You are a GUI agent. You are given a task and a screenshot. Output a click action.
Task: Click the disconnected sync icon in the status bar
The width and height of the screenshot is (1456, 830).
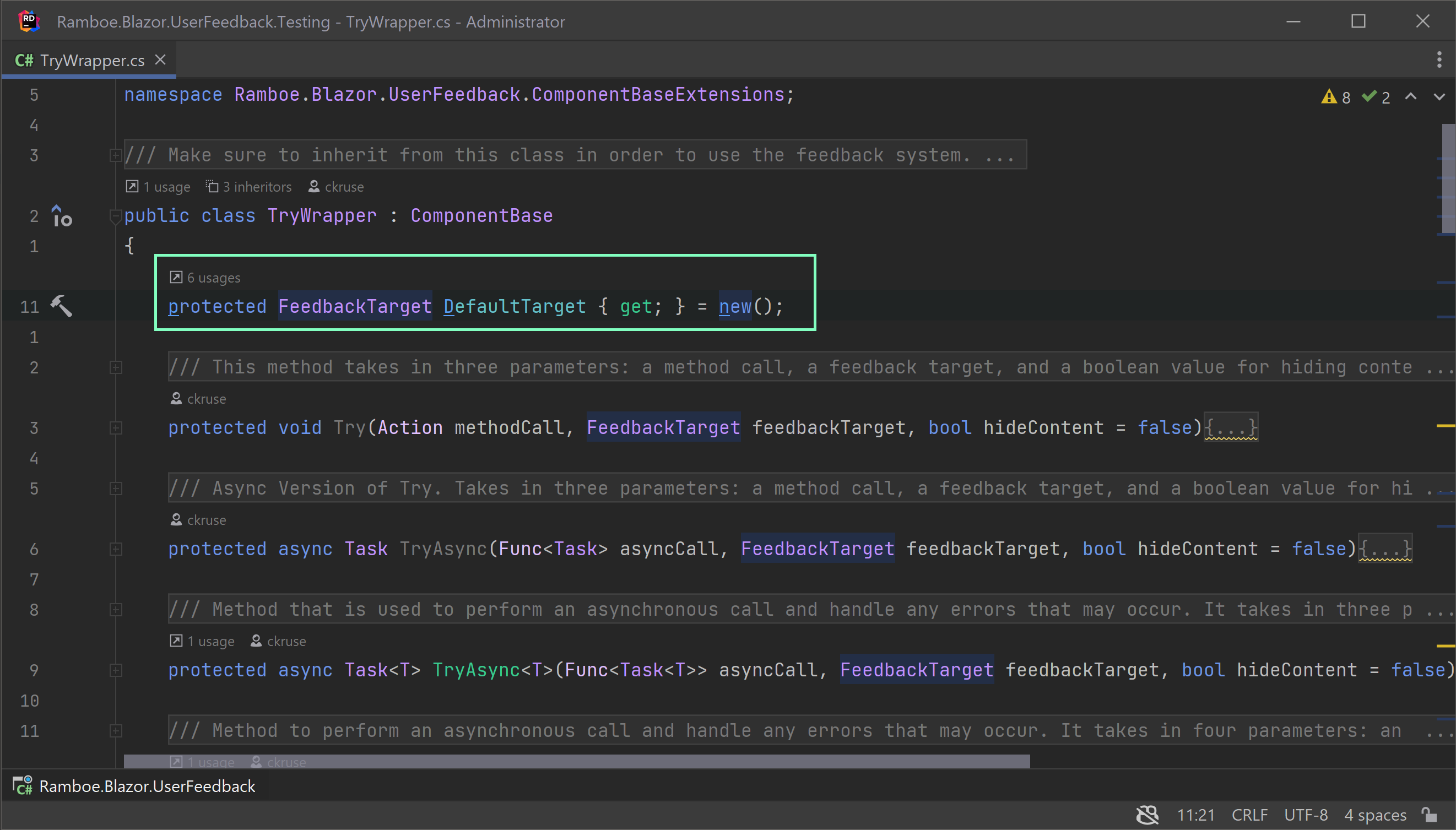click(1147, 815)
